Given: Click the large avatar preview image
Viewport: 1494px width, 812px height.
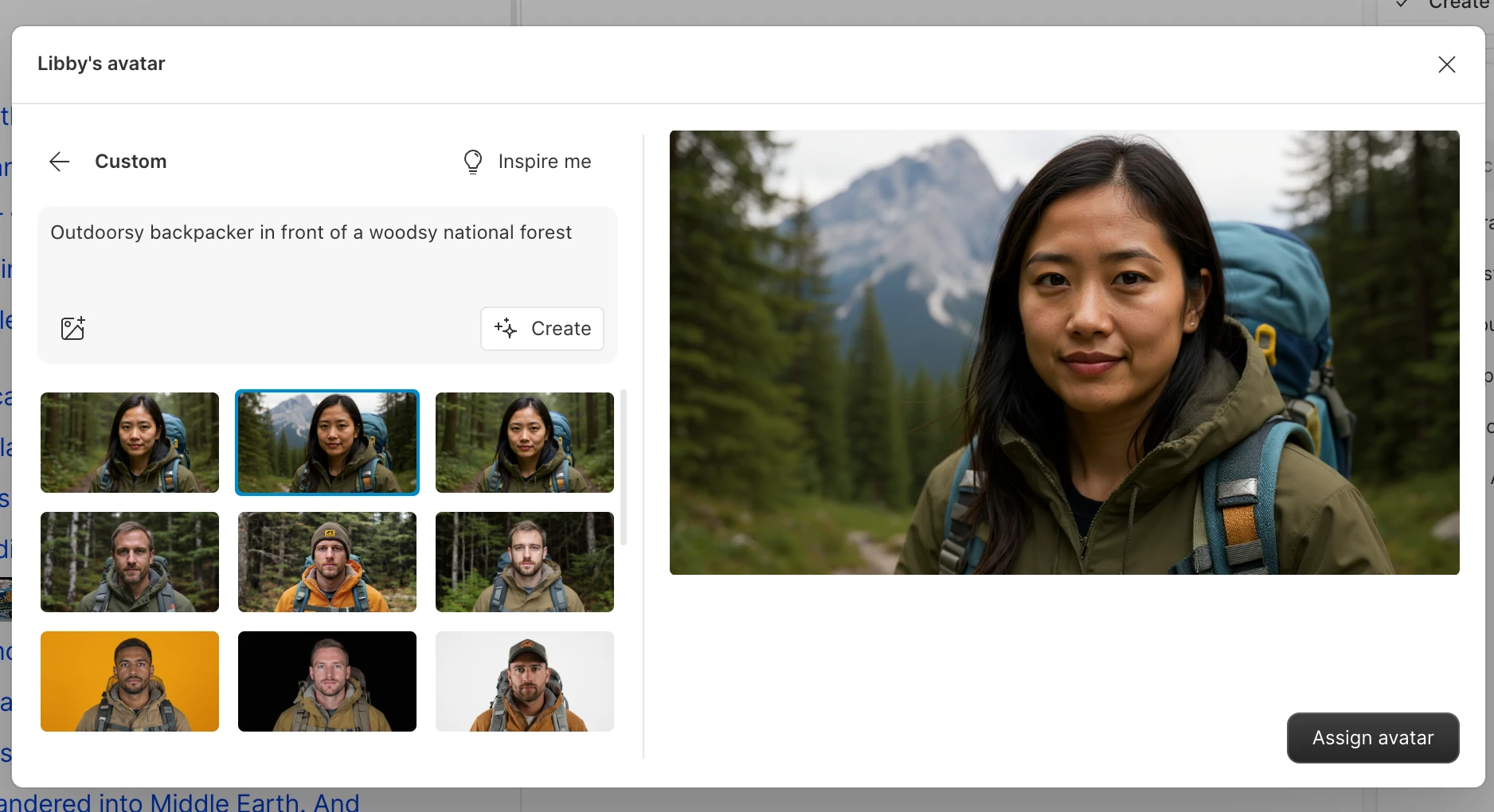Looking at the screenshot, I should (1064, 353).
